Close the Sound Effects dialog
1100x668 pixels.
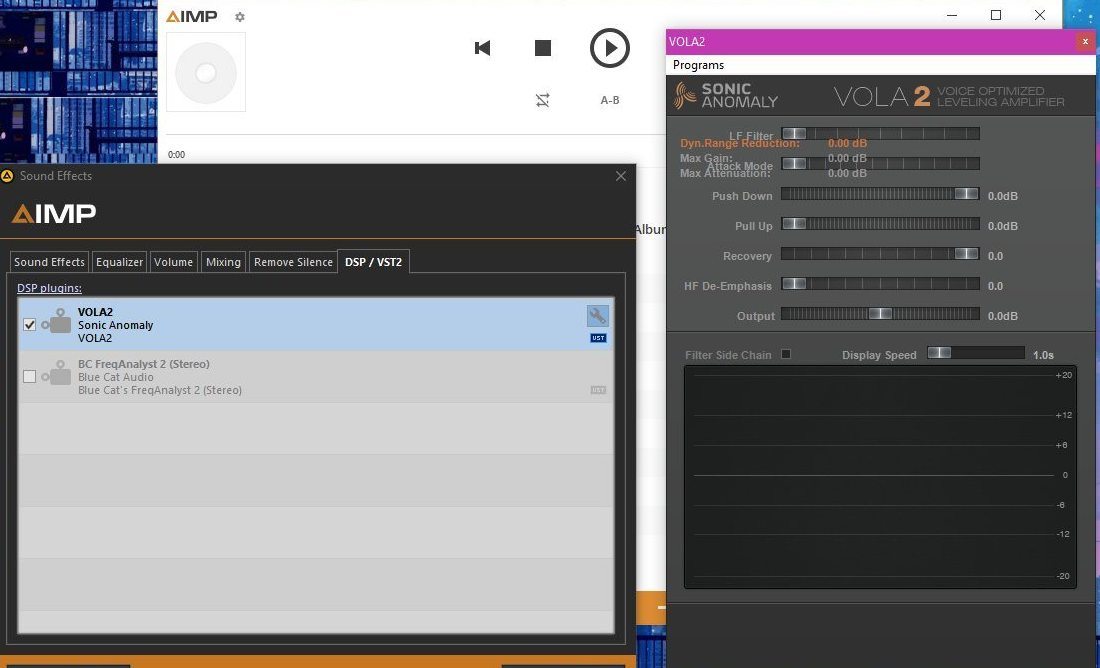[621, 176]
